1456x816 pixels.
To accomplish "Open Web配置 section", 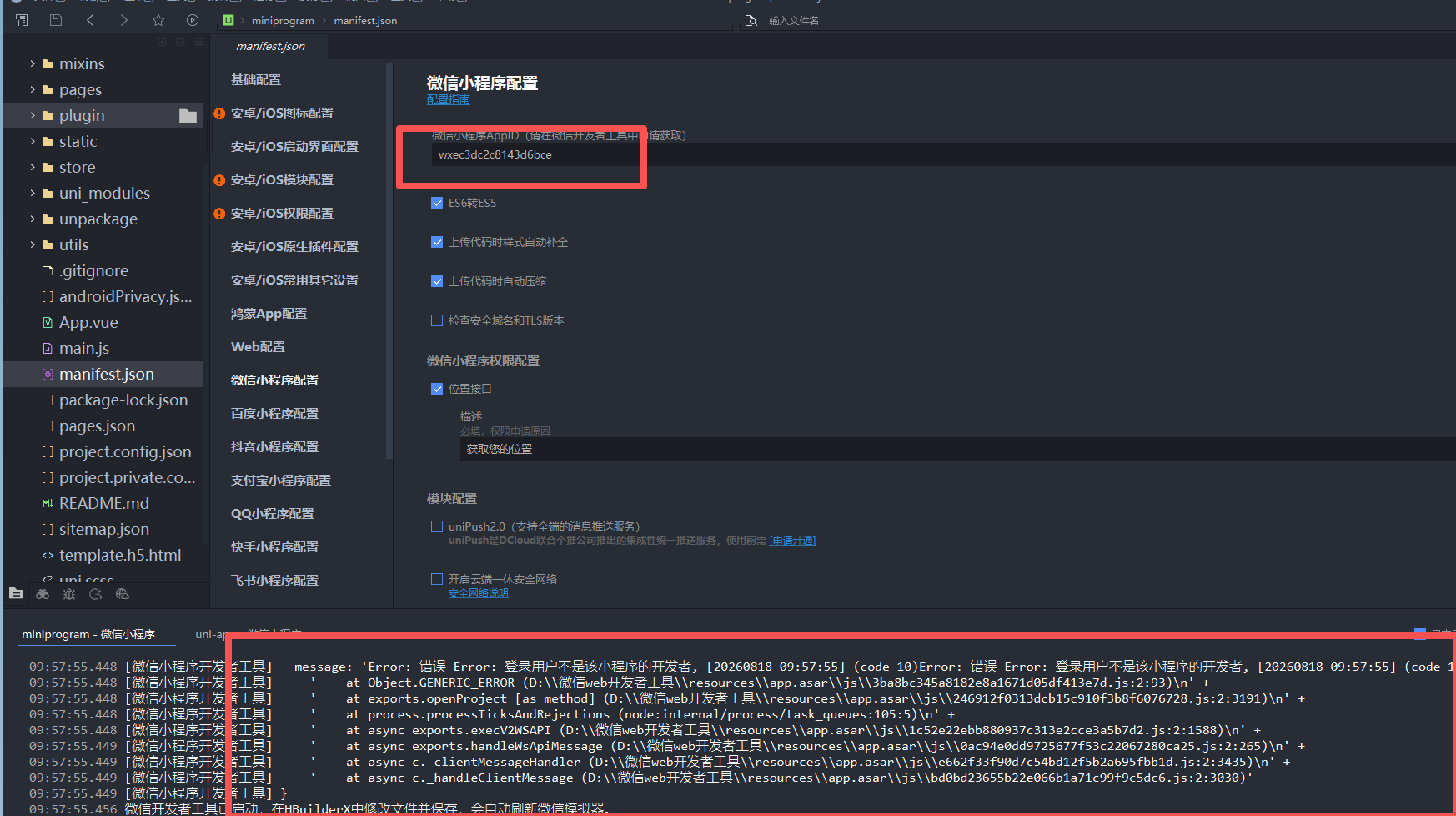I will tap(258, 347).
